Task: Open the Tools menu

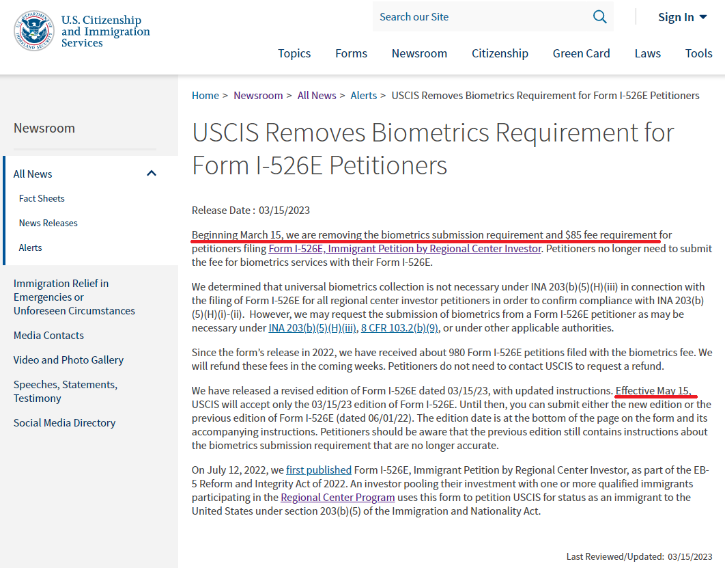Action: click(x=698, y=54)
